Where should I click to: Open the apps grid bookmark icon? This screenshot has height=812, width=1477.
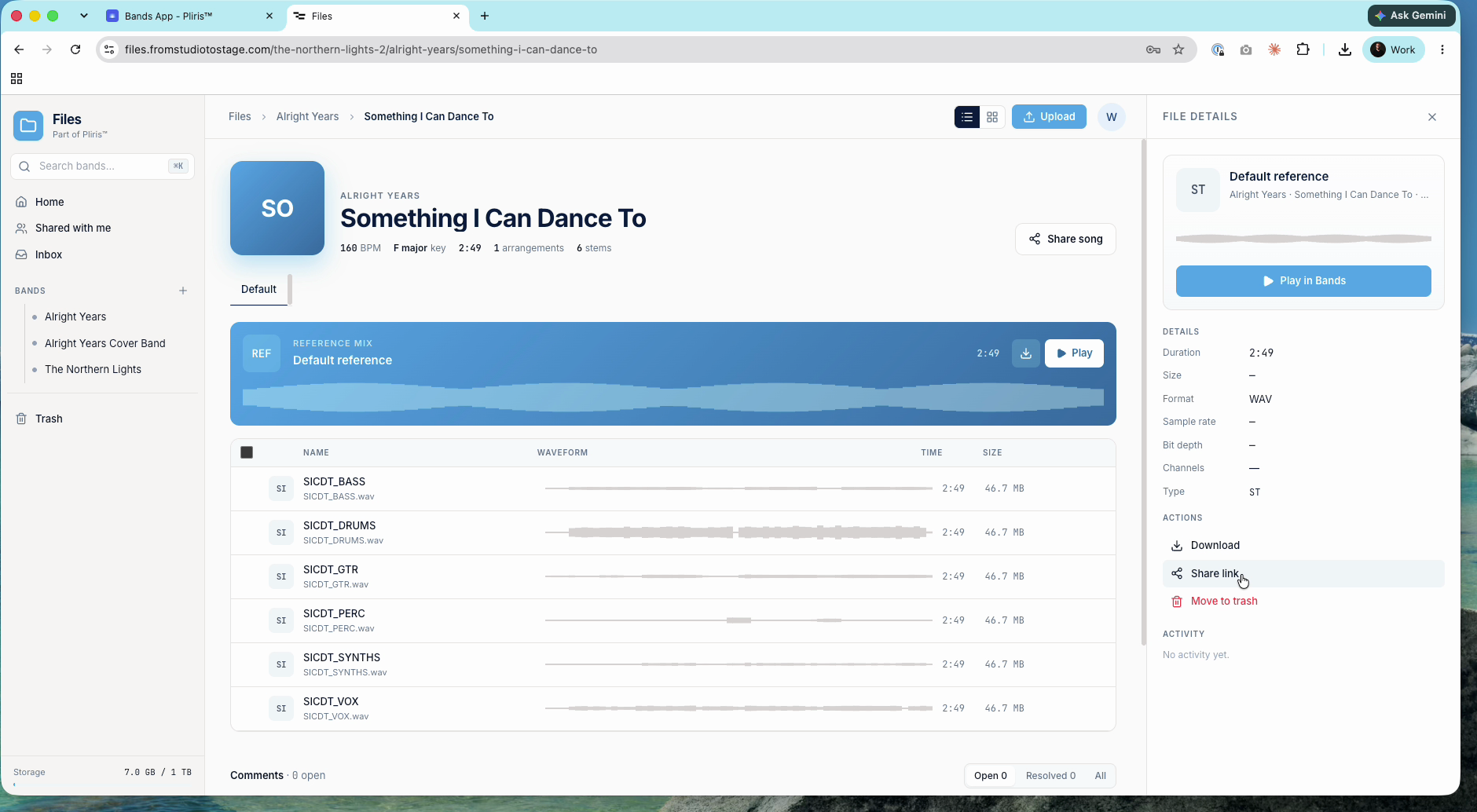pos(16,79)
